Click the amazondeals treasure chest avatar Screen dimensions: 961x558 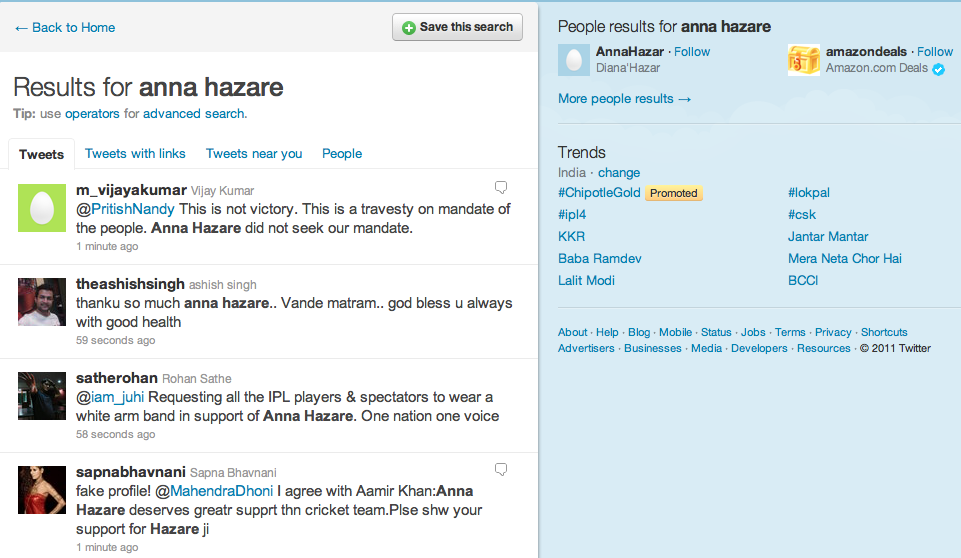click(803, 60)
